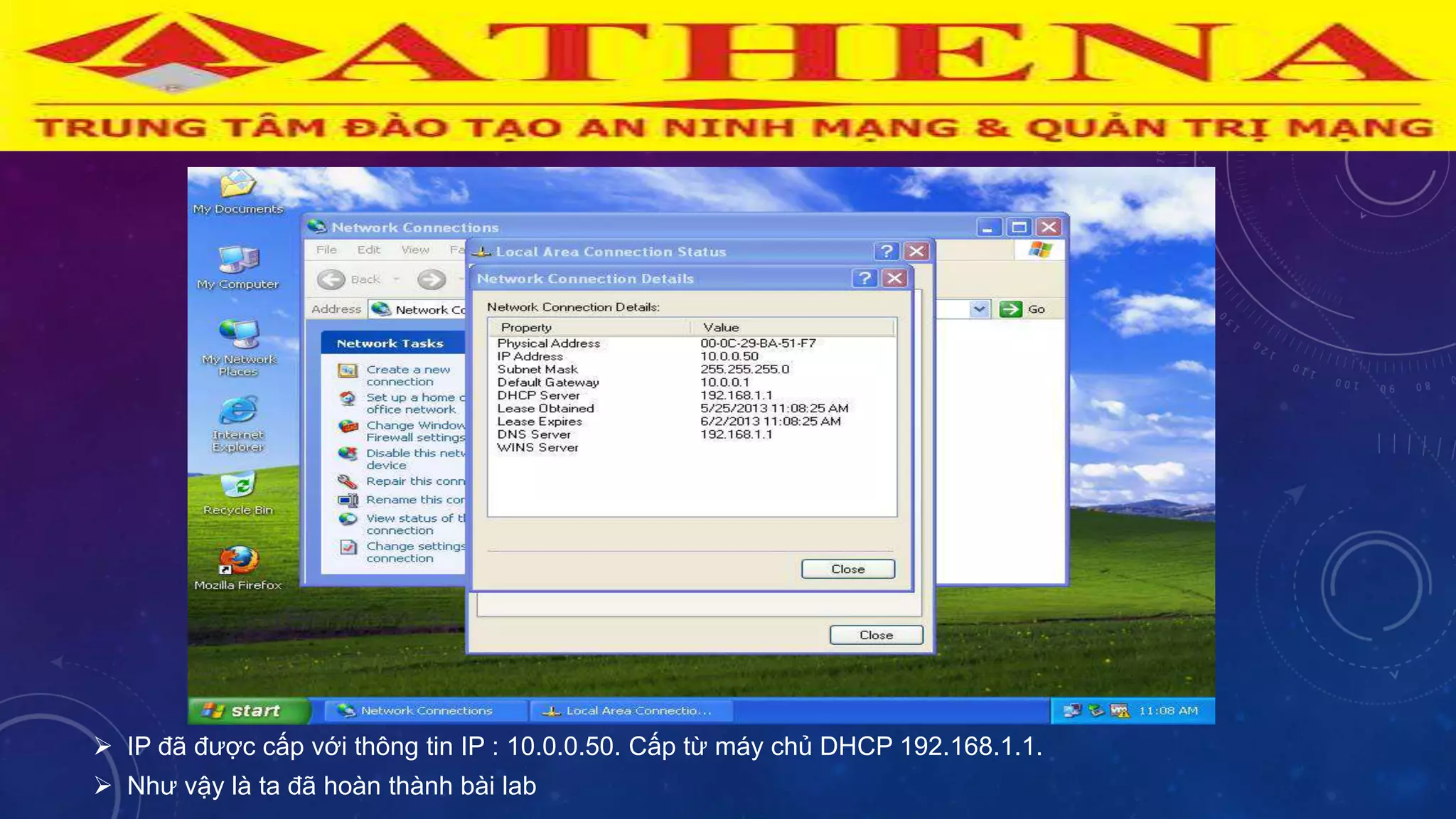Expand the address bar dropdown arrow
Screen dimensions: 1456x819
[980, 309]
